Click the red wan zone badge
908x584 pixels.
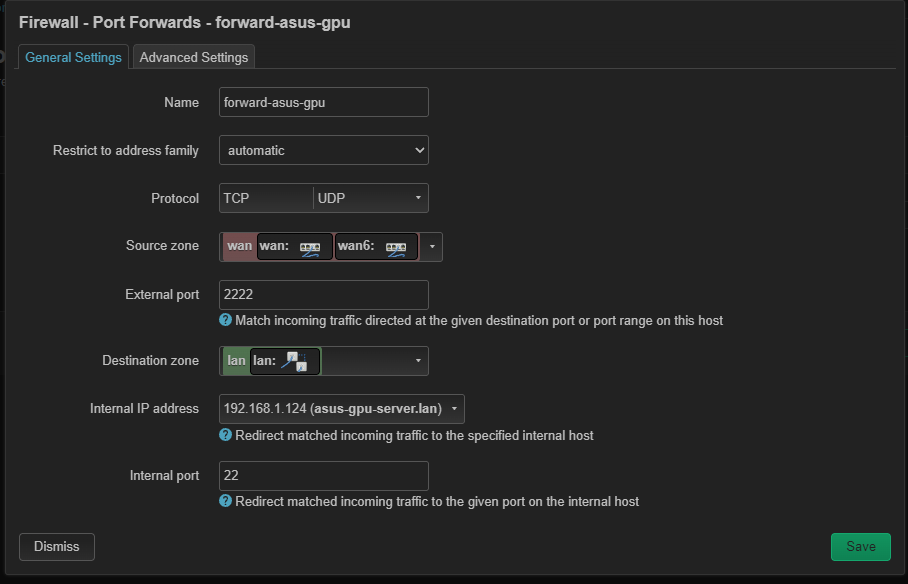(239, 246)
